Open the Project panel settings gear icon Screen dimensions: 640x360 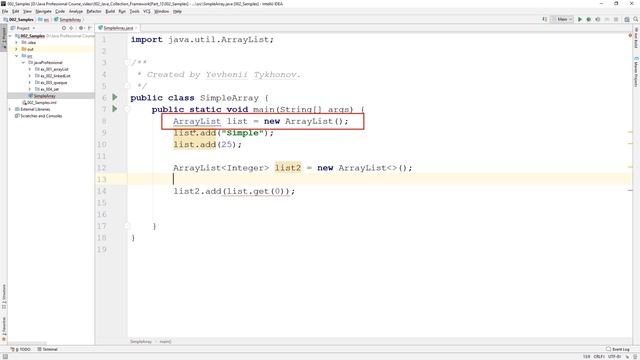(x=81, y=28)
